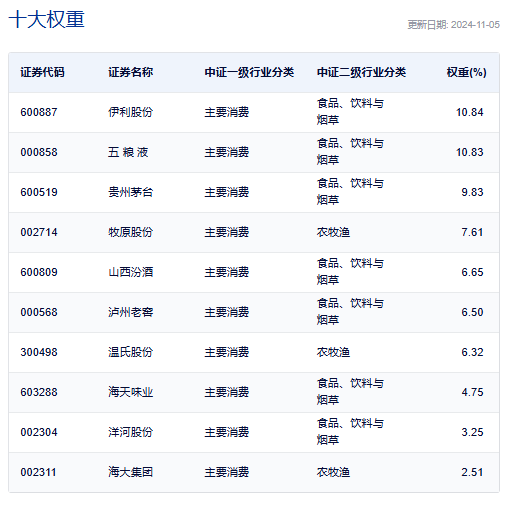This screenshot has width=519, height=507.
Task: Select security code 603288
Action: (x=39, y=392)
